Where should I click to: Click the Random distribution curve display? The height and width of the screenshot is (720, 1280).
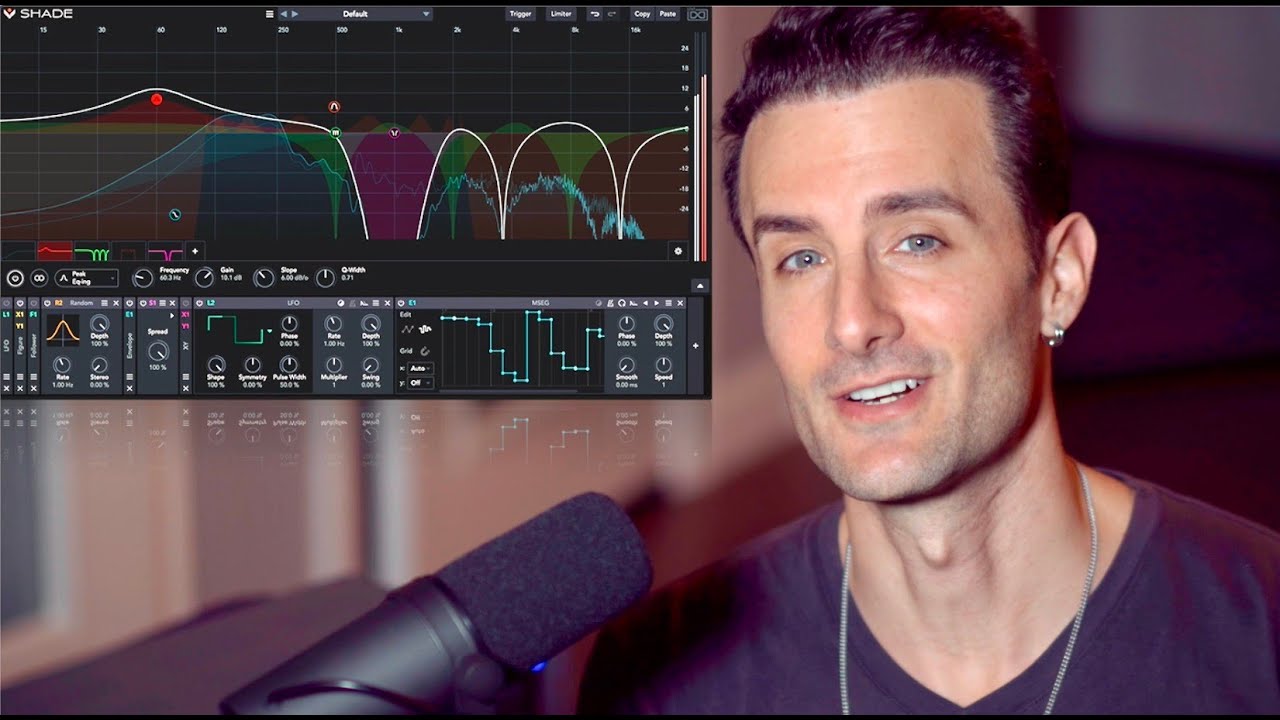click(63, 330)
